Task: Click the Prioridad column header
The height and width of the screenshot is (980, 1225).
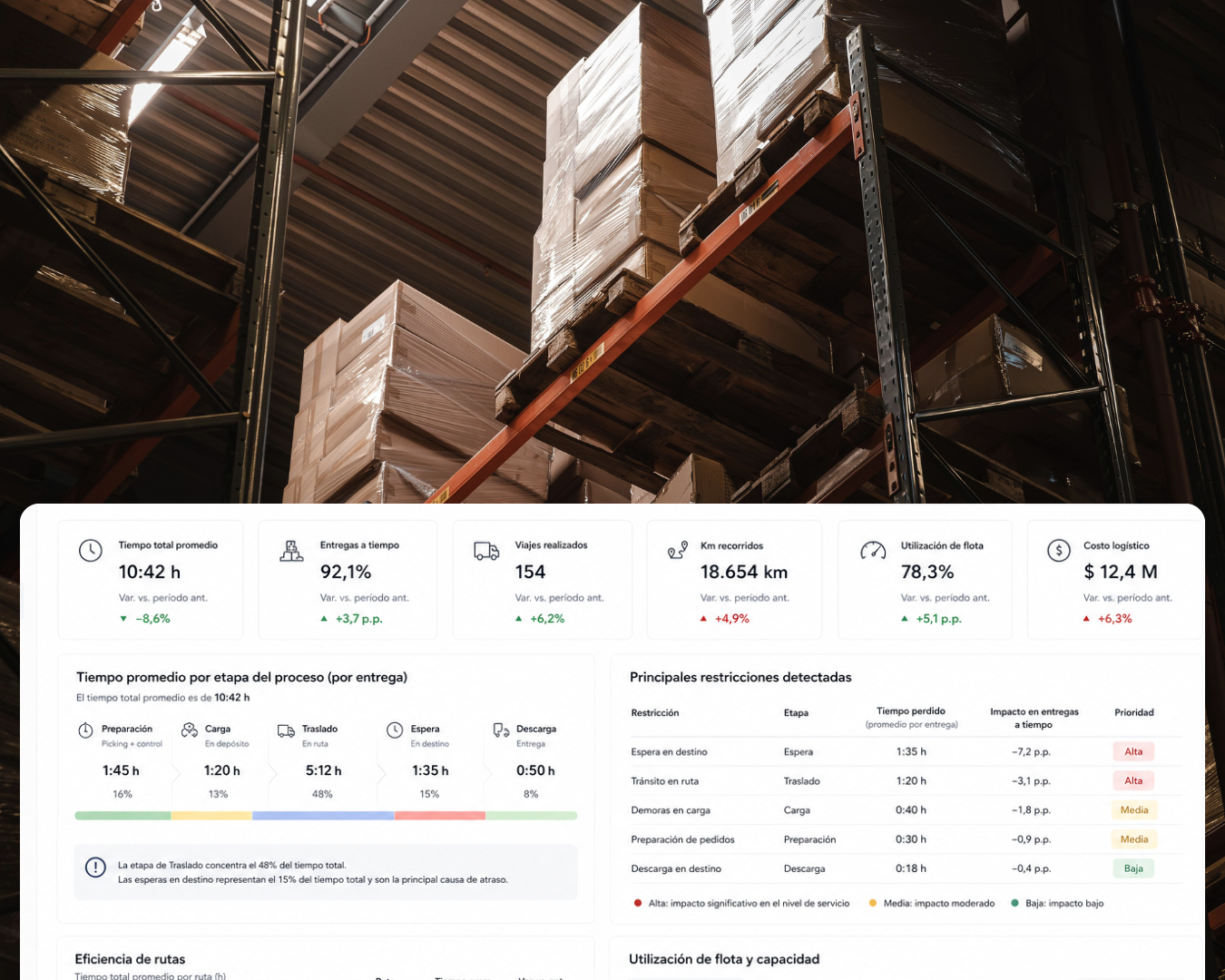Action: pyautogui.click(x=1134, y=712)
